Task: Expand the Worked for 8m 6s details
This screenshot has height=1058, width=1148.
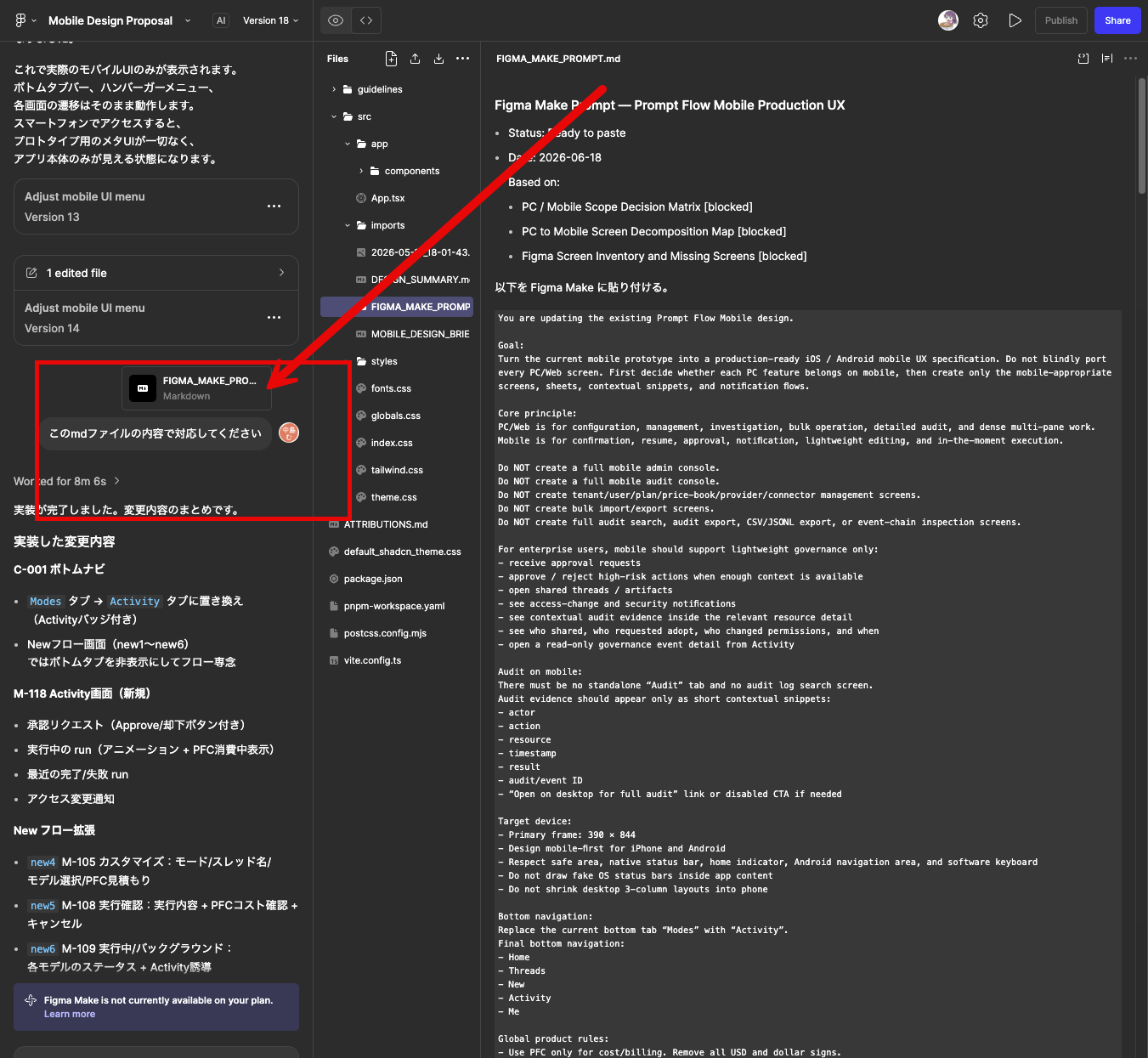Action: [x=66, y=481]
